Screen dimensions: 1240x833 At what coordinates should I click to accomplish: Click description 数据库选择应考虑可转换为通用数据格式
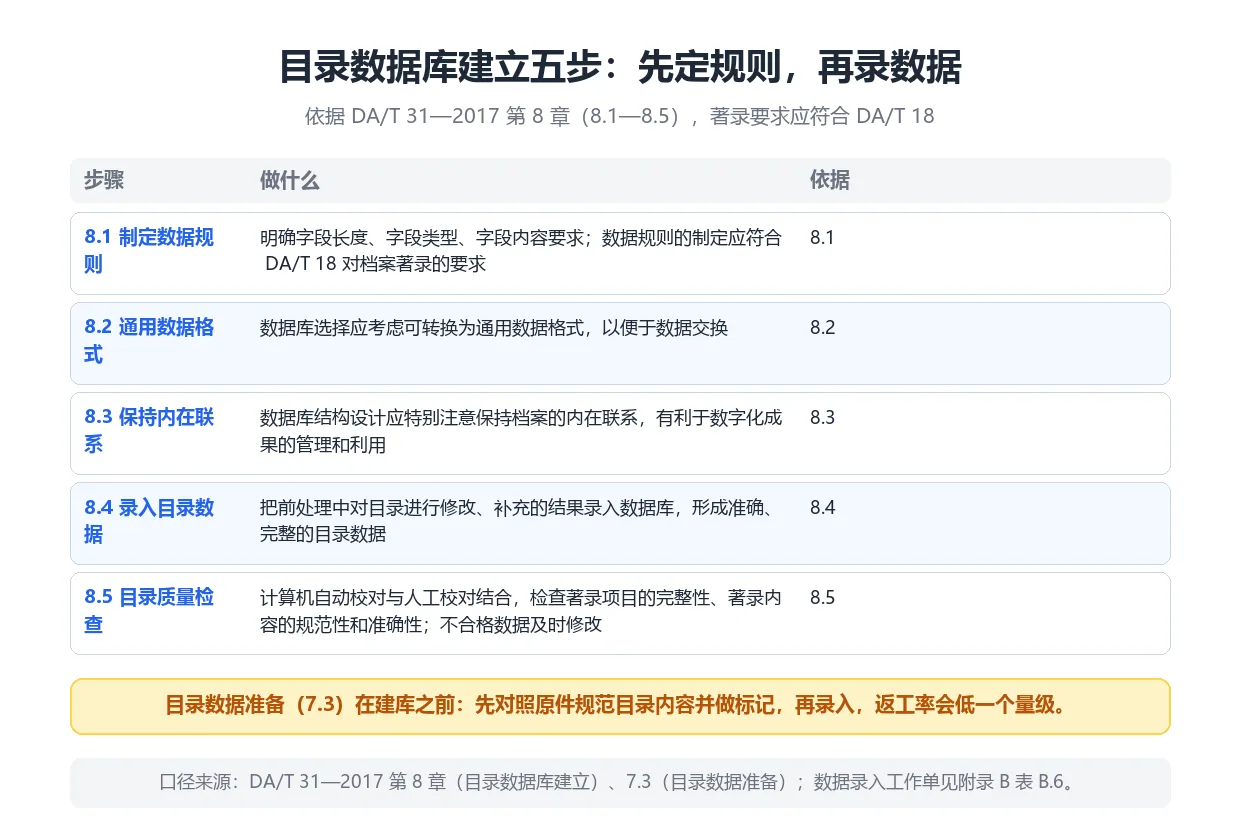(x=494, y=328)
